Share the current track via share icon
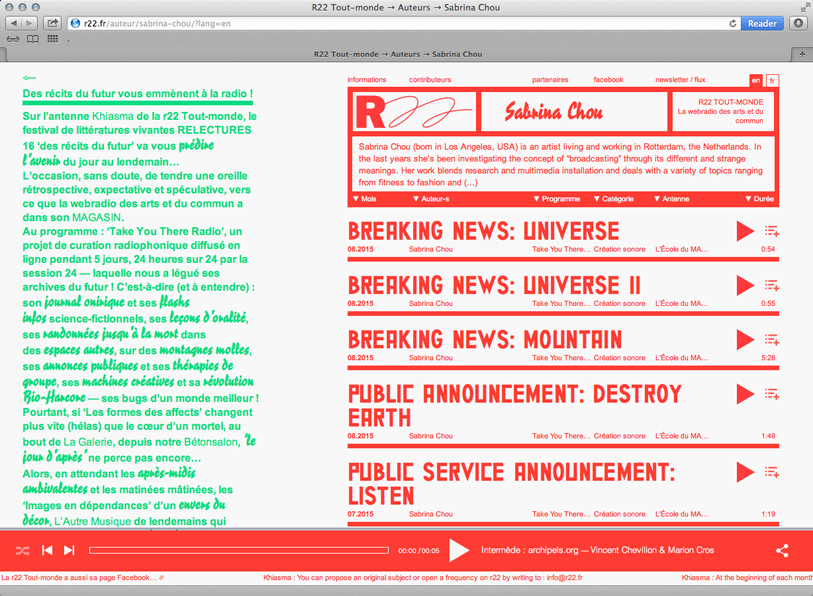This screenshot has width=813, height=596. 782,550
